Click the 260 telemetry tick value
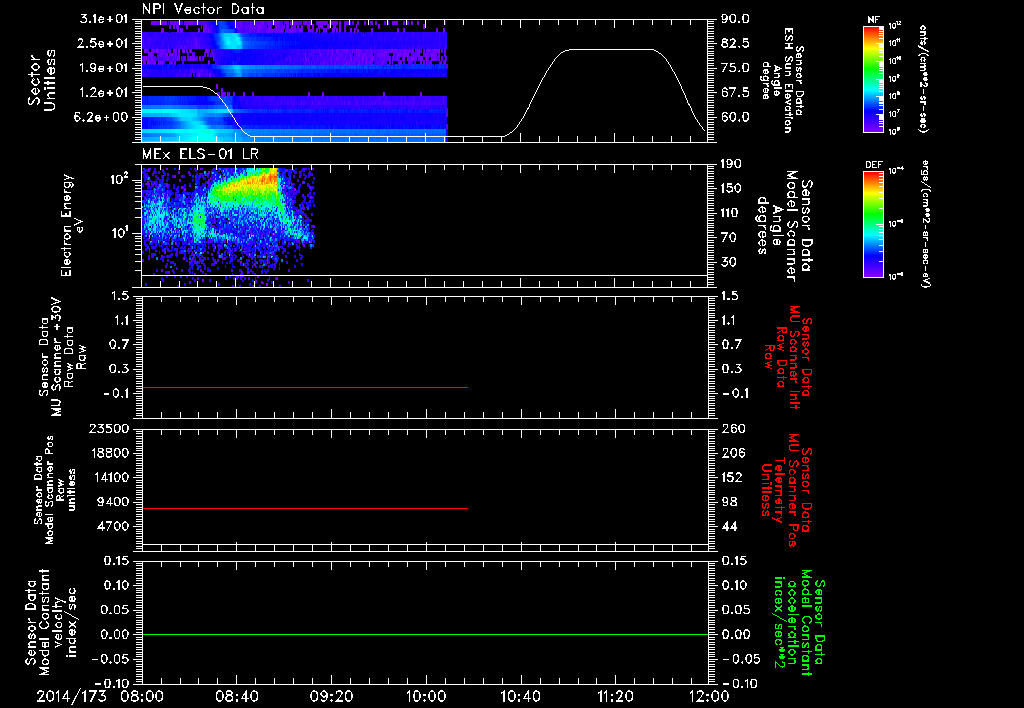The height and width of the screenshot is (708, 1024). (x=732, y=428)
